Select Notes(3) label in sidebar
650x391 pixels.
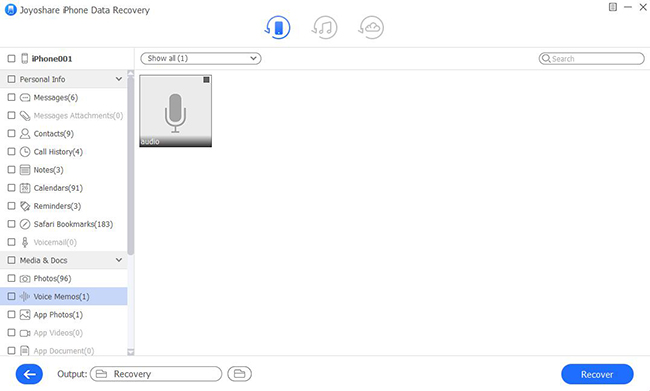pos(49,170)
